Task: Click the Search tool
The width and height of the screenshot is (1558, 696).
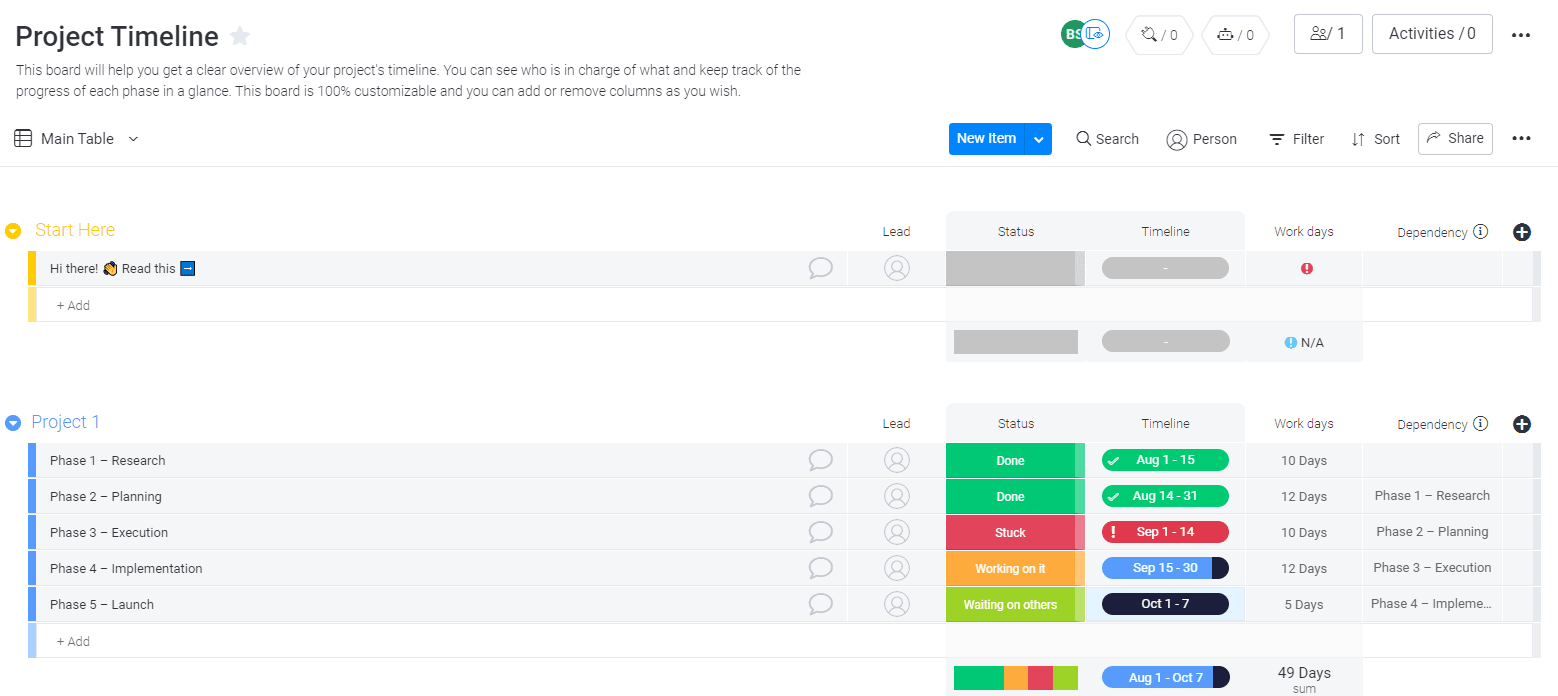Action: pos(1107,139)
